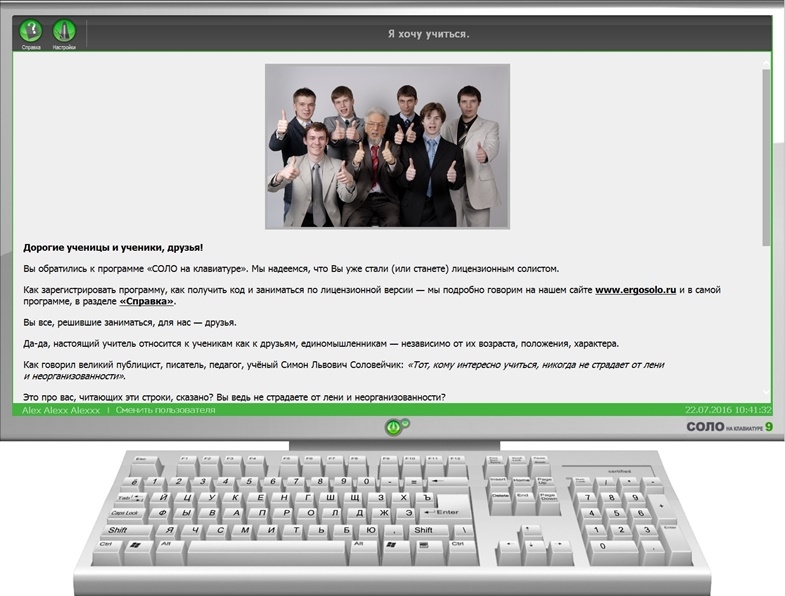Screen dimensions: 785x596
Task: Click Сменить пользователя to switch user
Action: [165, 410]
